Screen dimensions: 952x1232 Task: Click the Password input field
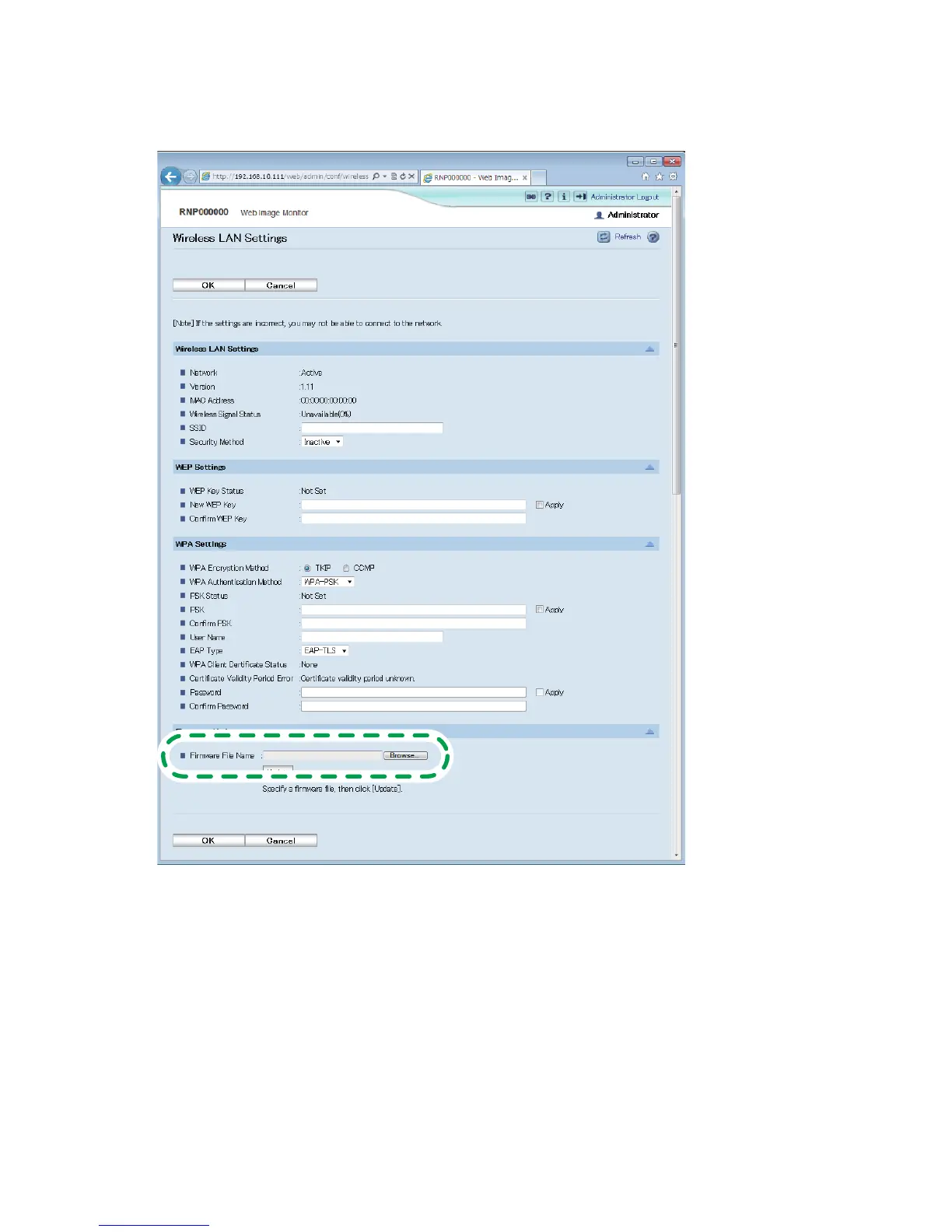pos(414,692)
